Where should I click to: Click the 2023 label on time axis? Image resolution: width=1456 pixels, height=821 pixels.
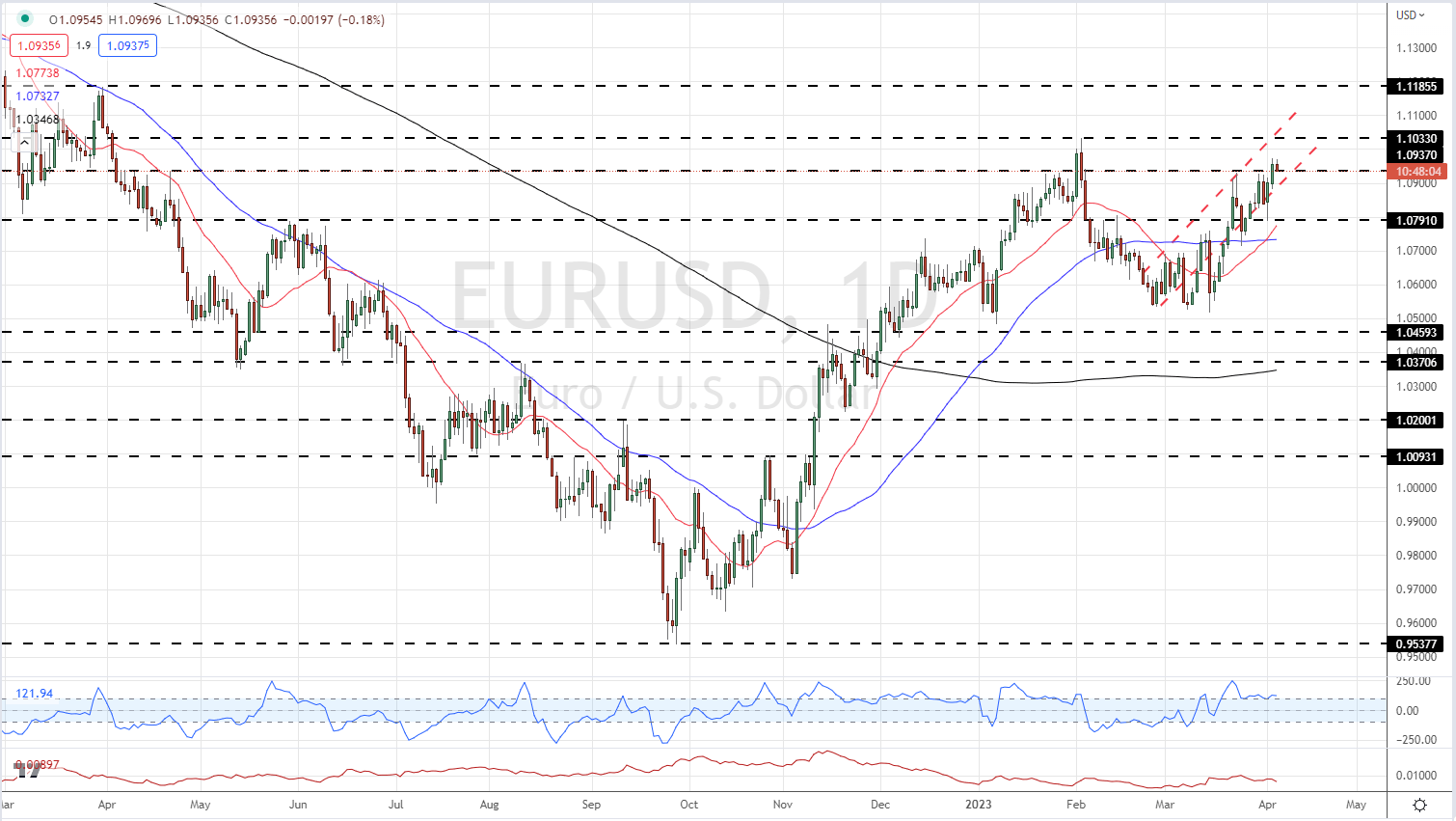click(980, 805)
